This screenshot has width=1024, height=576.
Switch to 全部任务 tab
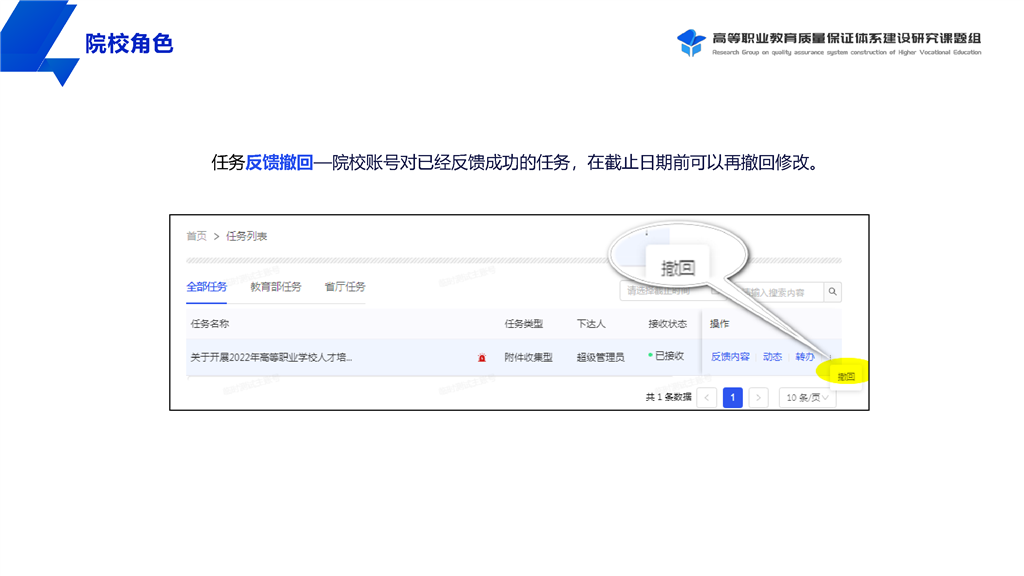206,287
